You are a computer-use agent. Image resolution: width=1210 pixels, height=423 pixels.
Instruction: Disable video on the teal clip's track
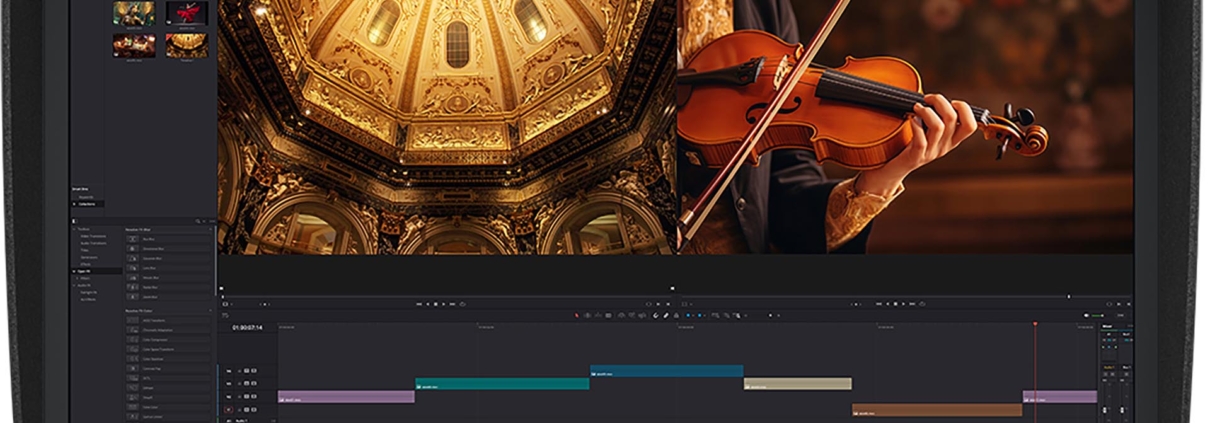point(254,383)
